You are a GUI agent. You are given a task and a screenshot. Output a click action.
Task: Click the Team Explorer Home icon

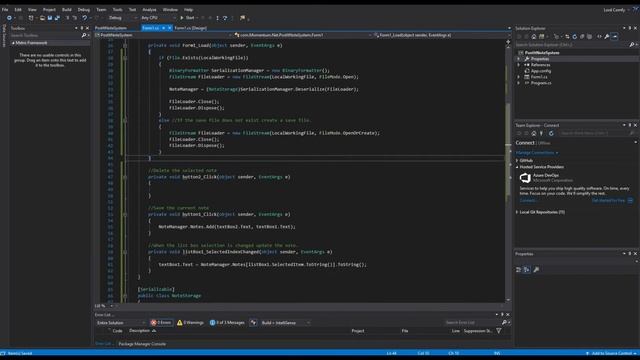coord(534,133)
